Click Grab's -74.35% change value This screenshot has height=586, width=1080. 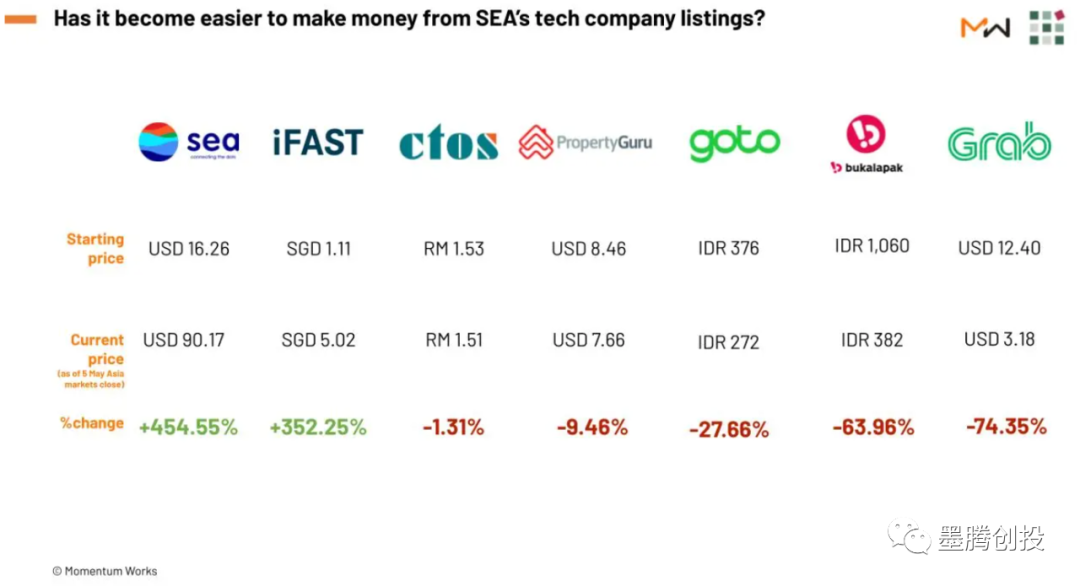pyautogui.click(x=1005, y=426)
